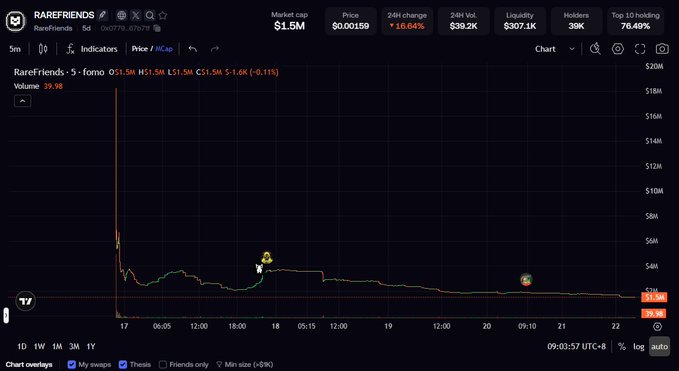This screenshot has width=679, height=371.
Task: Click the Liquidity $307.1K card
Action: (x=520, y=21)
